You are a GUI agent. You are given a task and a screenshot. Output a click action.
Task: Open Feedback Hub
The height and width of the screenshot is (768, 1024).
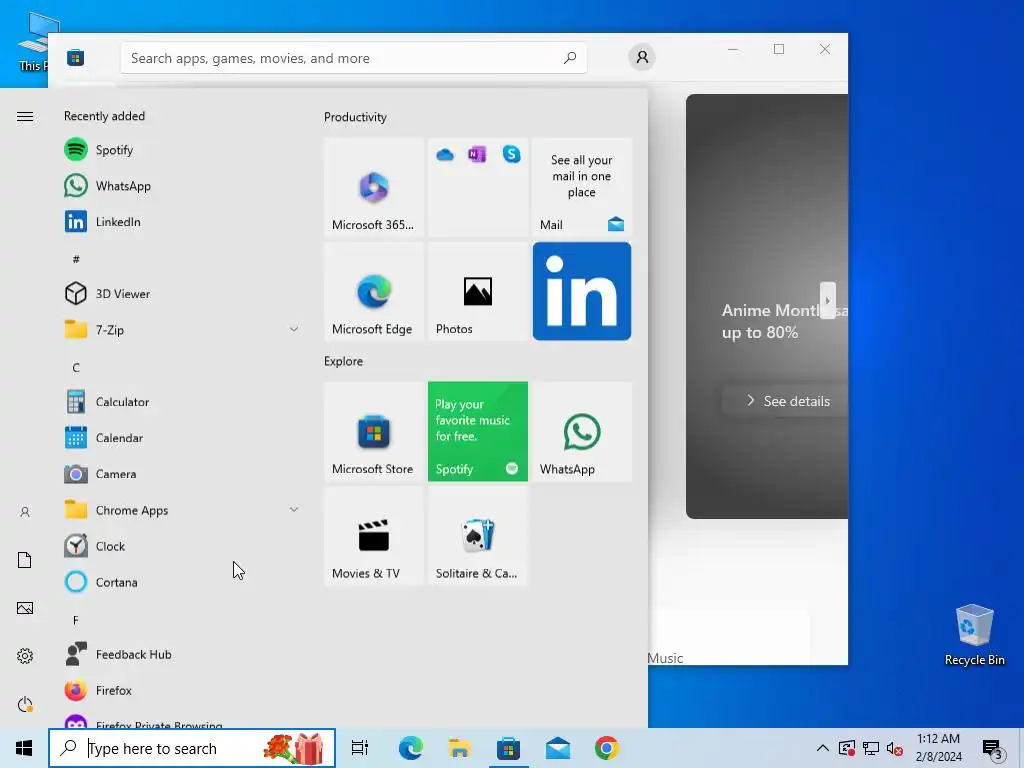pos(182,654)
